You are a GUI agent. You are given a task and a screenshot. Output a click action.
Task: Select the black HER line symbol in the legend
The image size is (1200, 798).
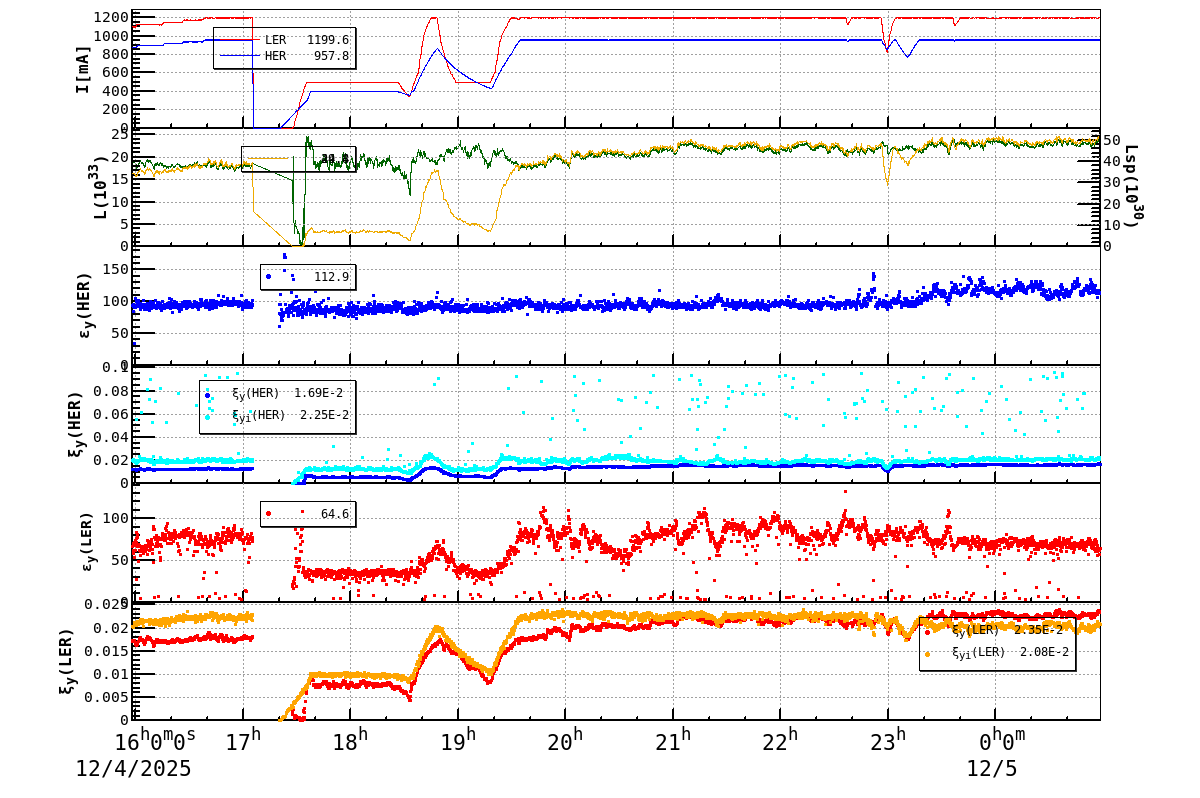240,55
